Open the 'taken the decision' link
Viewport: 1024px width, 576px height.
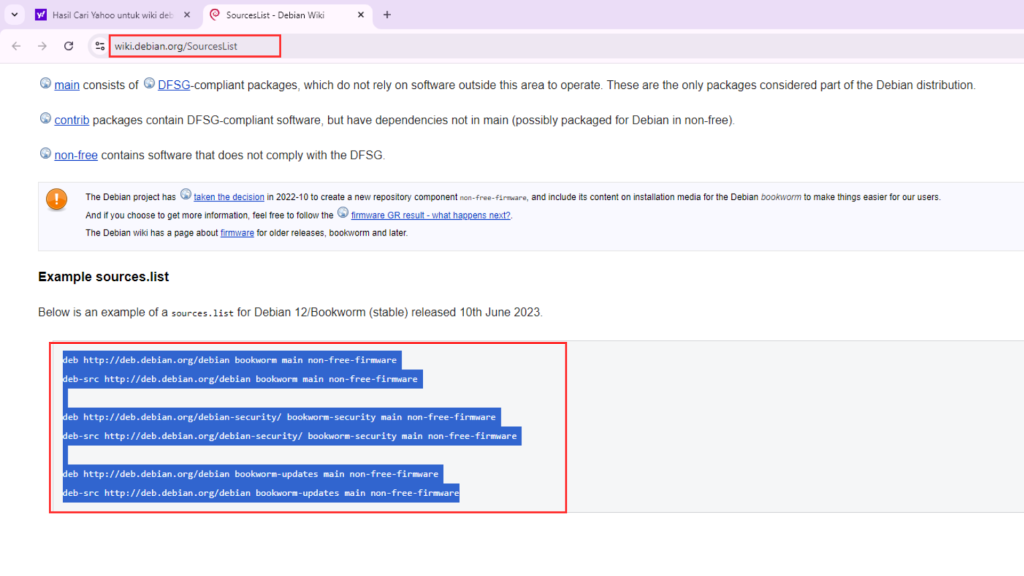pyautogui.click(x=229, y=197)
